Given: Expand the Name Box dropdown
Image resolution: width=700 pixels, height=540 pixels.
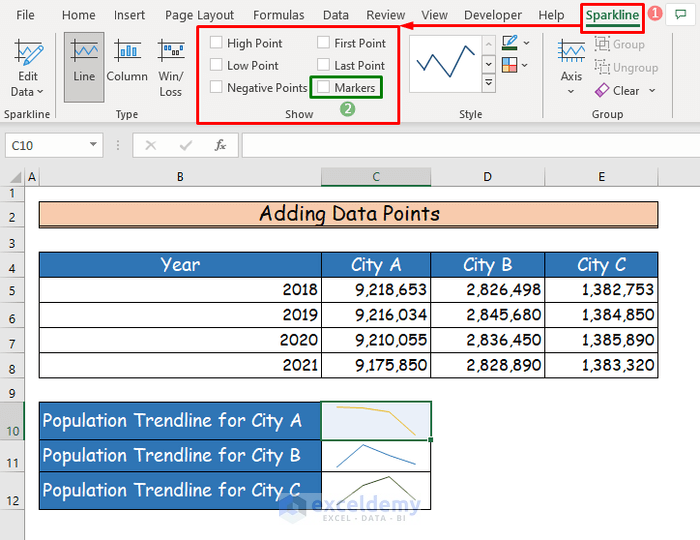Looking at the screenshot, I should point(93,145).
